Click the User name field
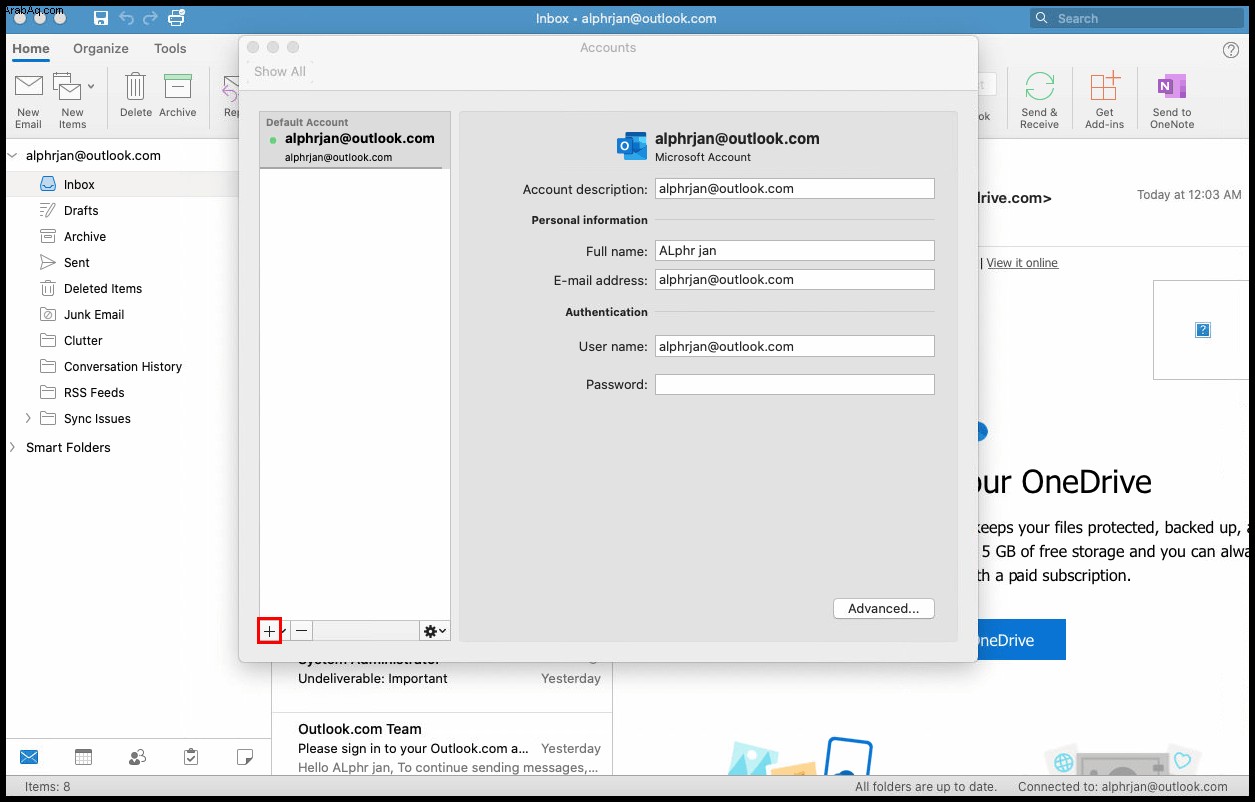1255x802 pixels. click(794, 346)
